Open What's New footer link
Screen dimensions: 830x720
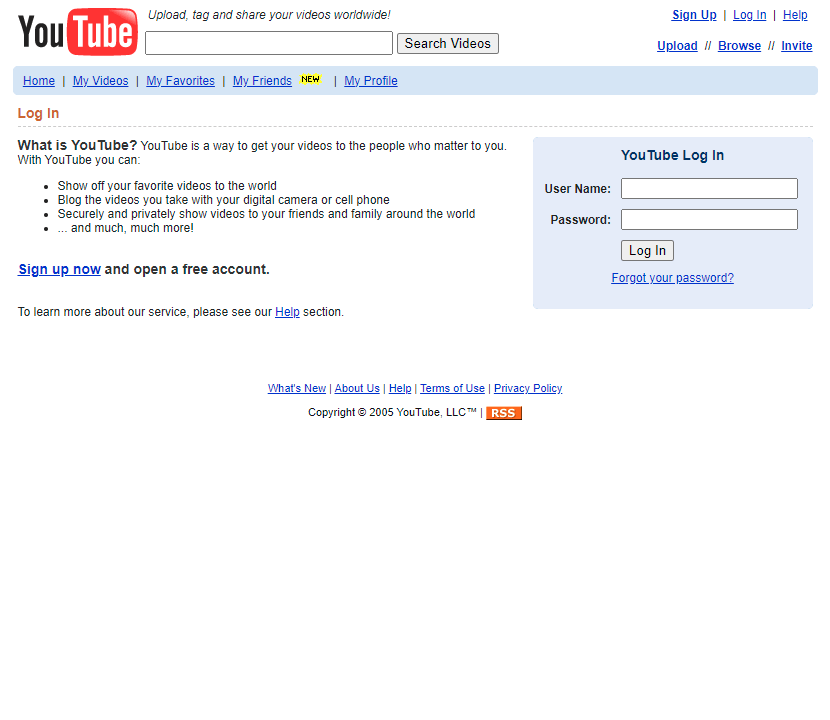click(296, 388)
